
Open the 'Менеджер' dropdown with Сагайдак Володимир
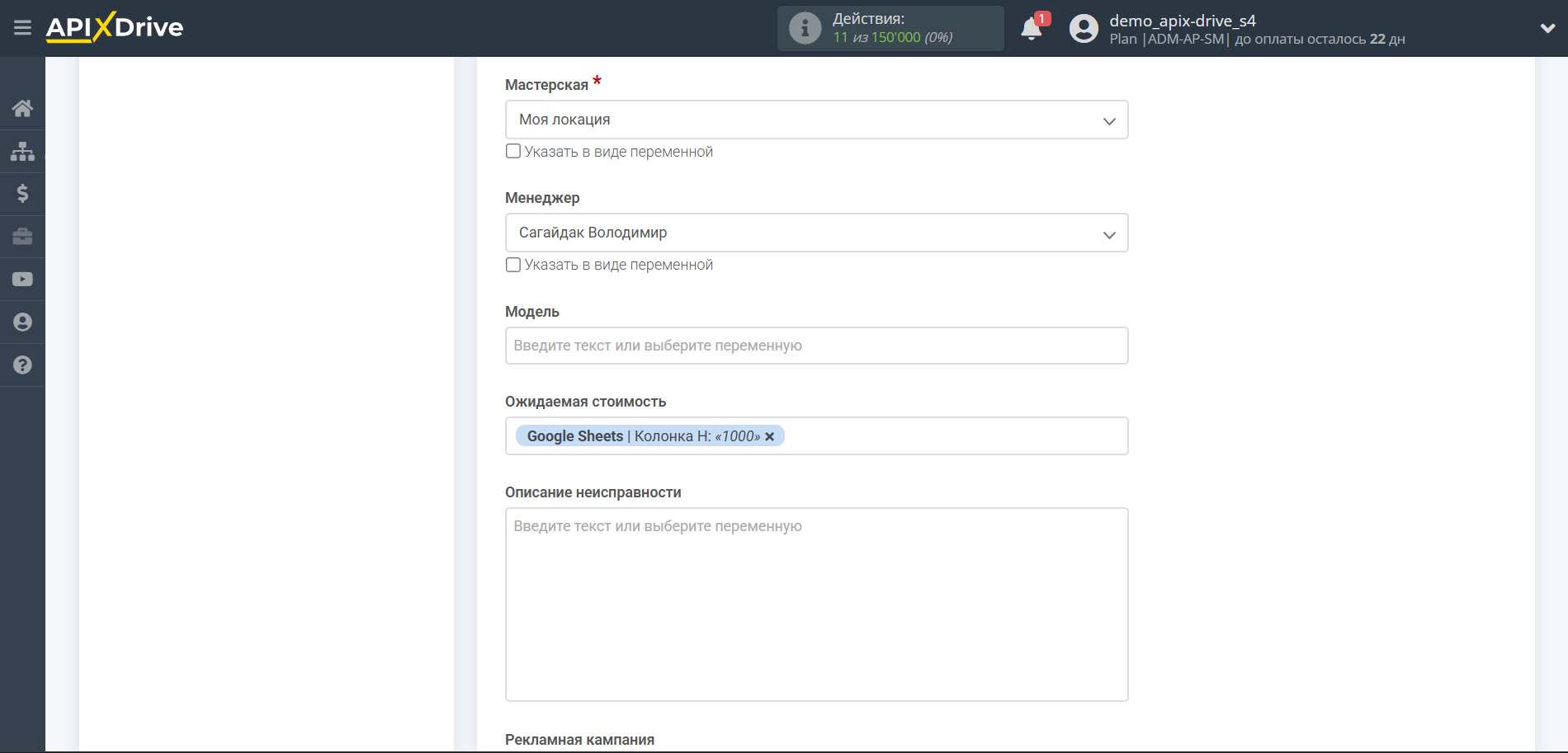pyautogui.click(x=816, y=233)
